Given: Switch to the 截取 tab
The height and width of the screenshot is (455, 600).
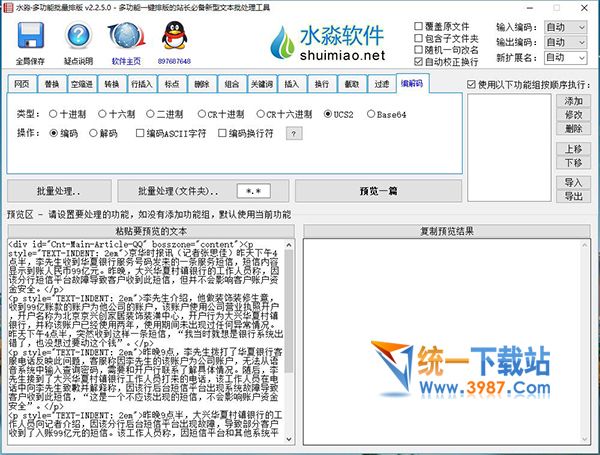Looking at the screenshot, I should pyautogui.click(x=352, y=84).
